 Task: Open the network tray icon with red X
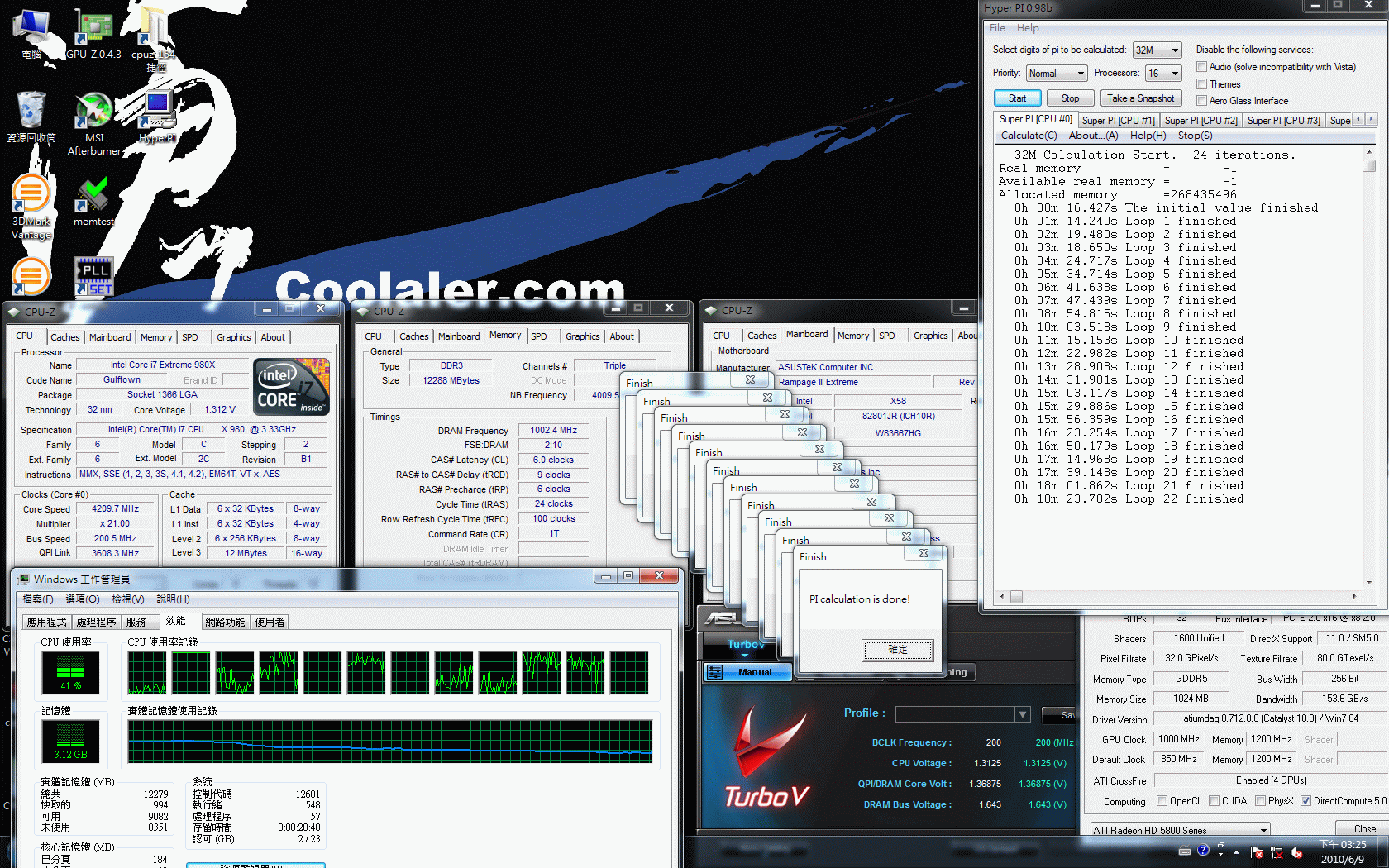coord(1277,852)
